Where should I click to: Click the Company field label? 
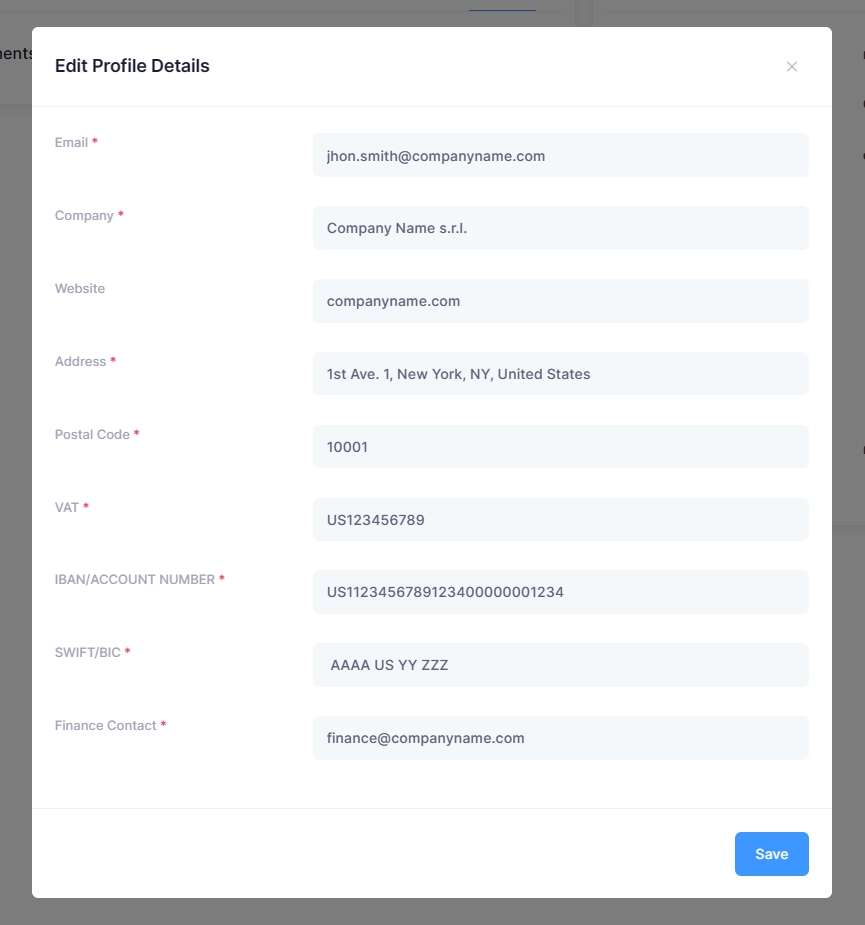click(x=84, y=216)
